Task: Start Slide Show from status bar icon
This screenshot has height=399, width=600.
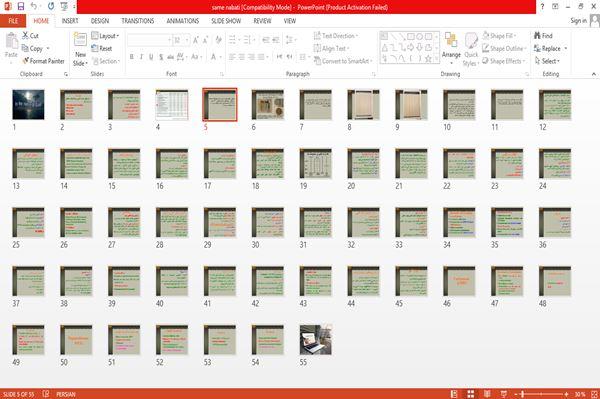Action: tap(504, 394)
